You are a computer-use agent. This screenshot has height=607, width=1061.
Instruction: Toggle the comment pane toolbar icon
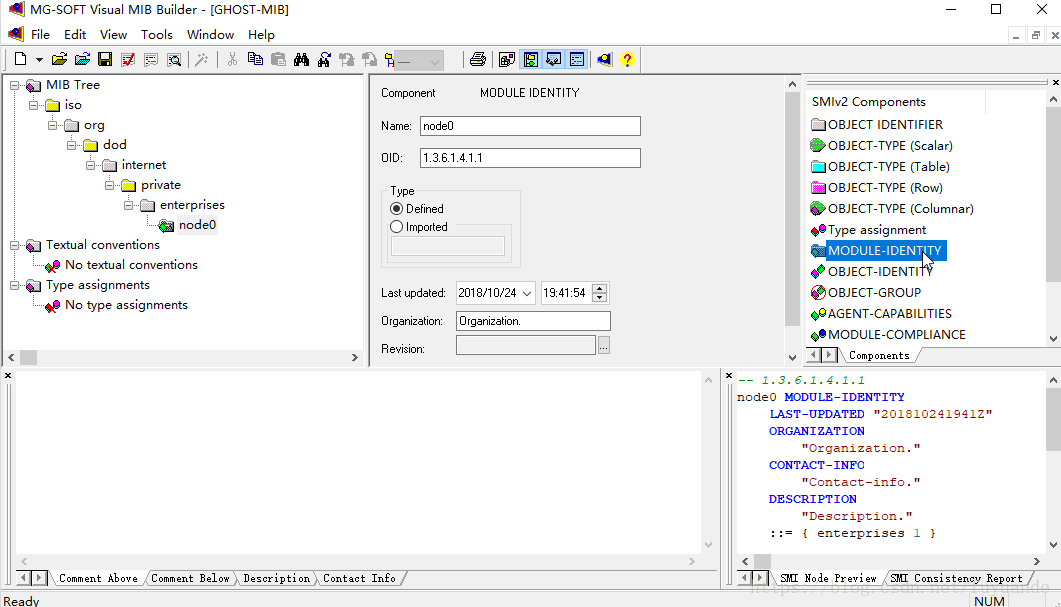pos(554,60)
